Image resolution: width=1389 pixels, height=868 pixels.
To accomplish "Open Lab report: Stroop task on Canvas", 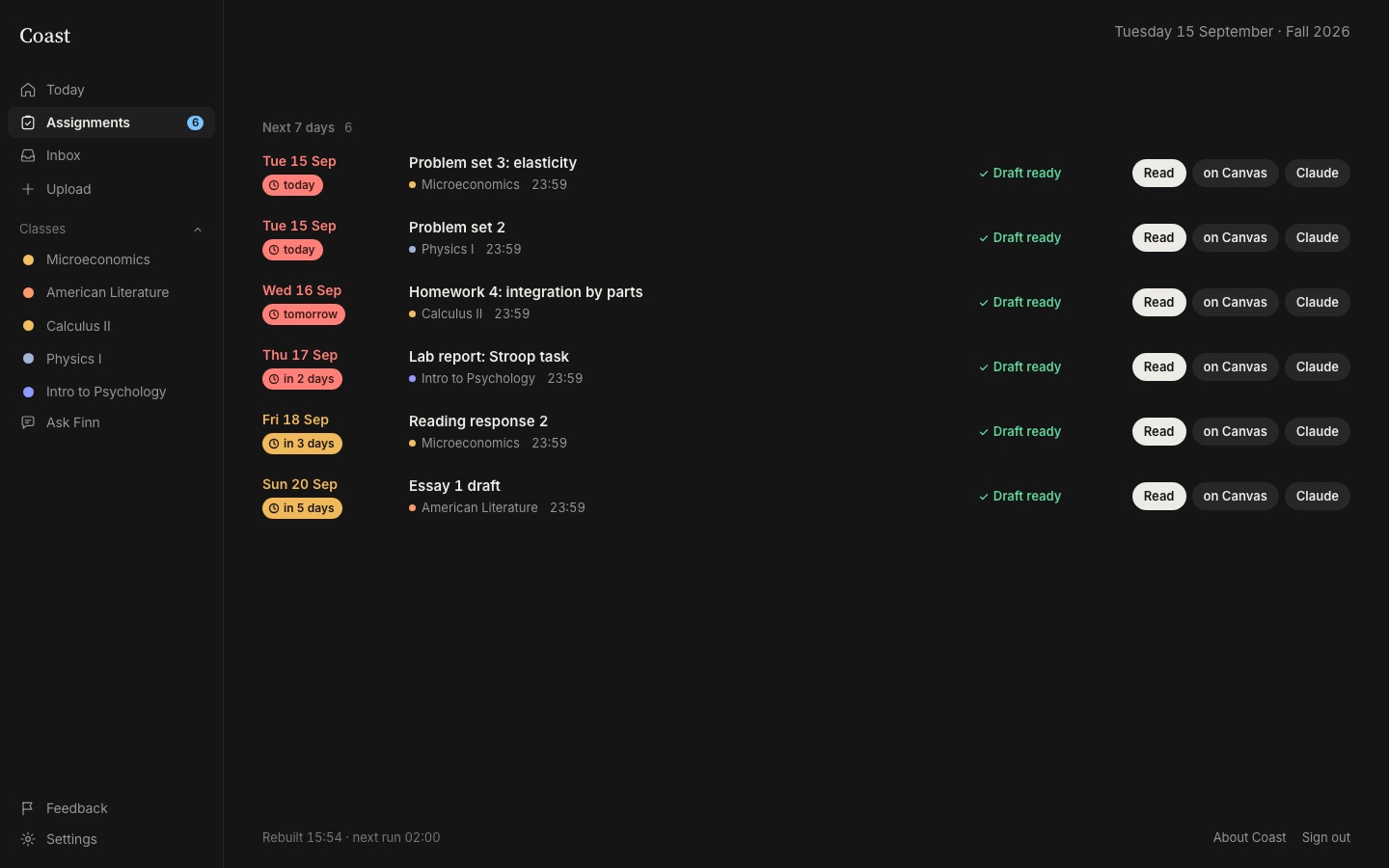I will tap(1235, 367).
